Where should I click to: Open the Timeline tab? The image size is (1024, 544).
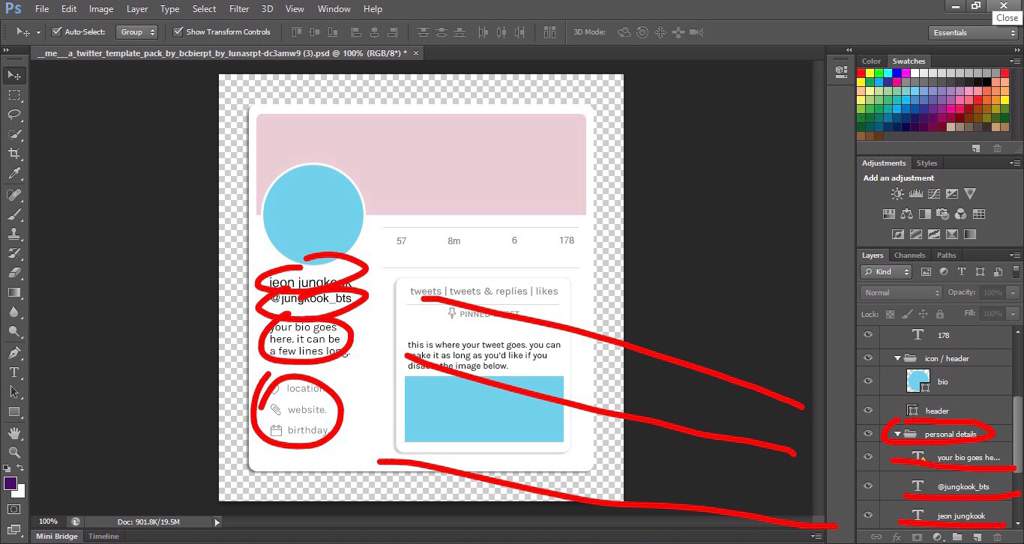[103, 536]
